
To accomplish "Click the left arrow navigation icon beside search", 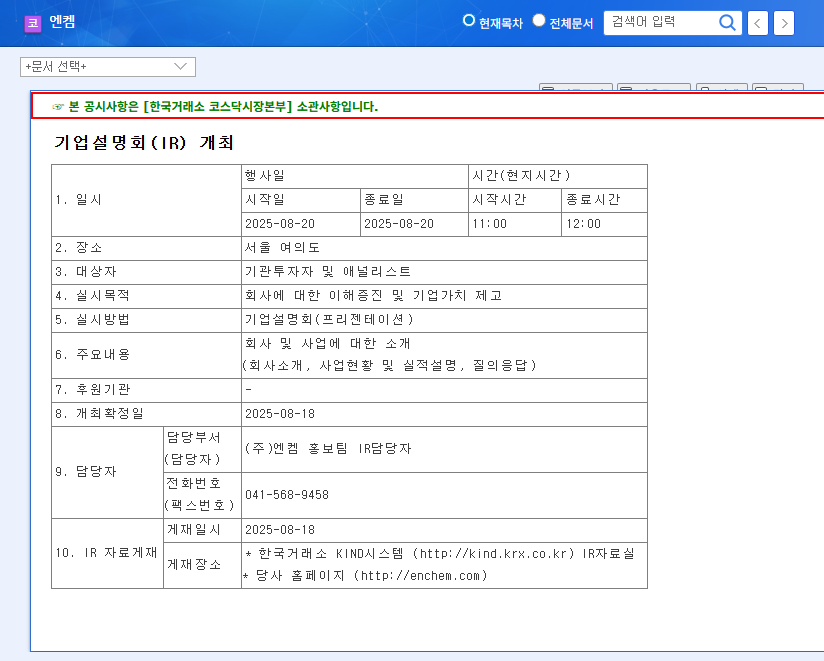I will 756,22.
